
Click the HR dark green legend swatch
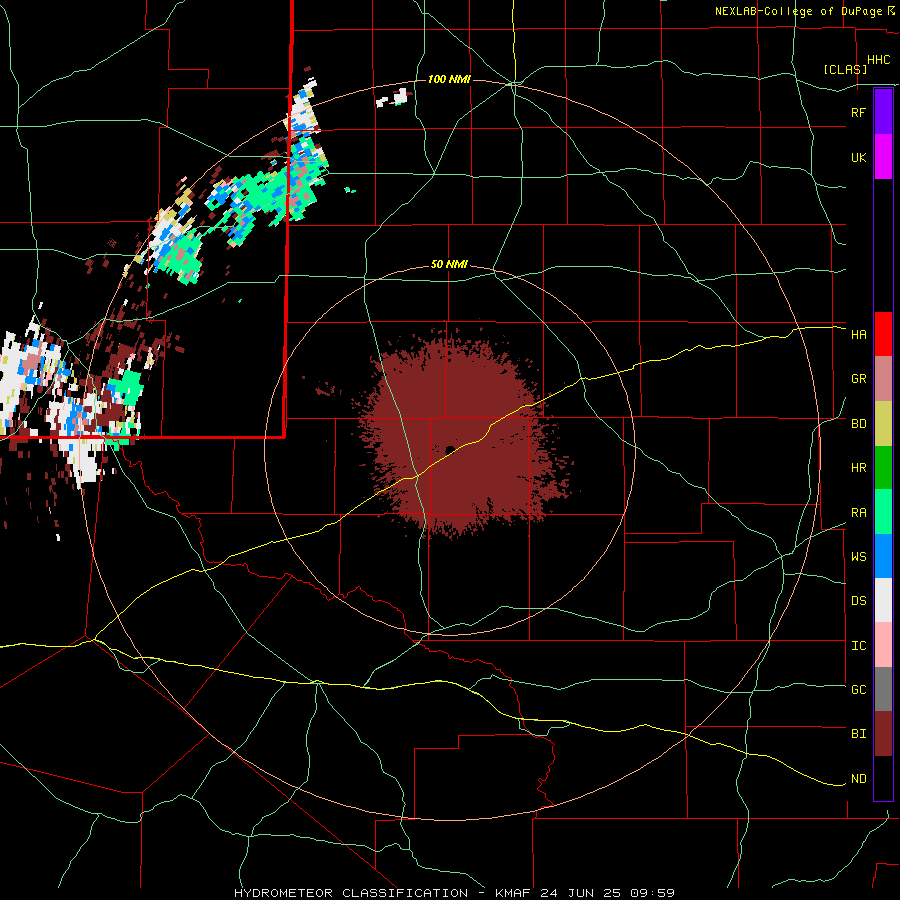coord(883,468)
